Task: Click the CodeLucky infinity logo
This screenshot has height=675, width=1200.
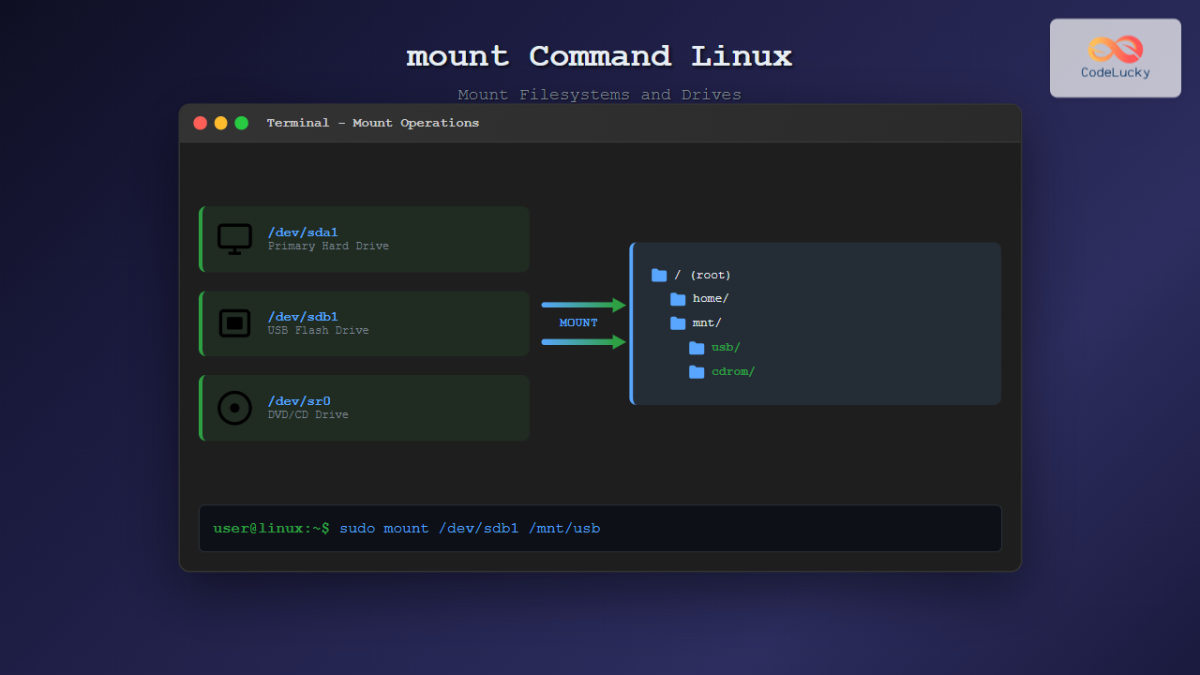Action: 1115,49
